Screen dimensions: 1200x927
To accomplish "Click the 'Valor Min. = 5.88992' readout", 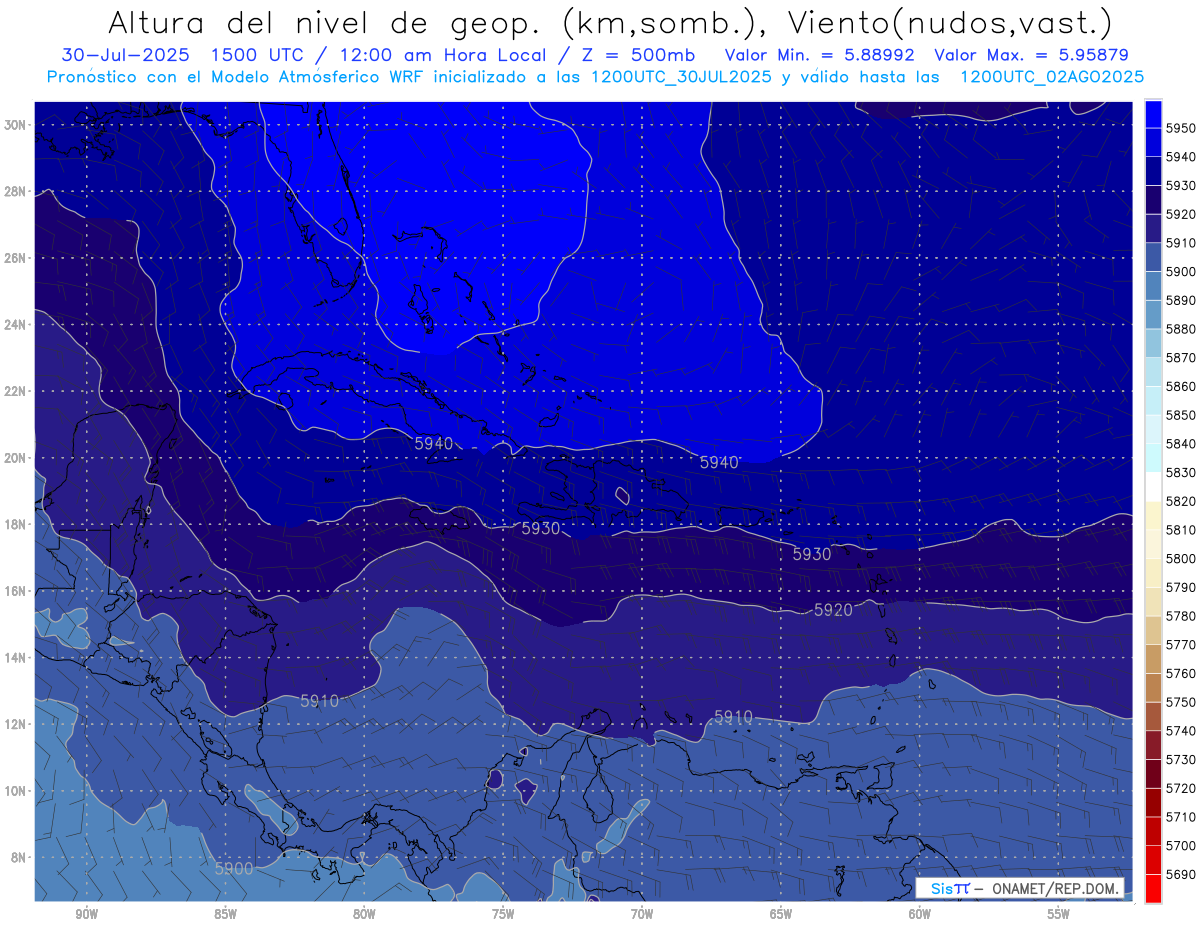I will click(821, 55).
